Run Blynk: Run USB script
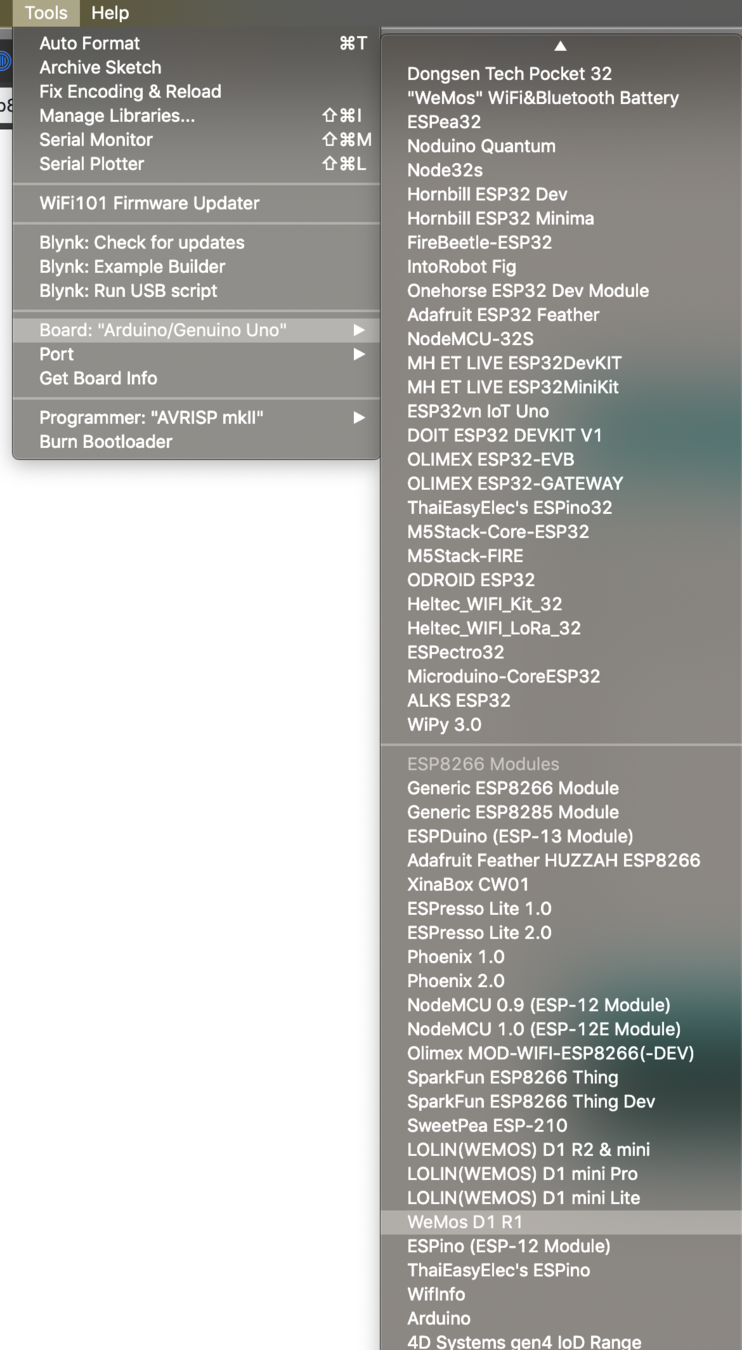Screen dimensions: 742x1350 [196, 290]
